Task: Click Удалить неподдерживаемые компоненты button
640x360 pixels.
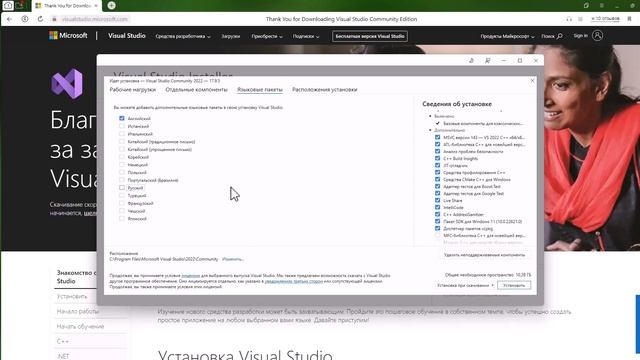Action: [484, 255]
